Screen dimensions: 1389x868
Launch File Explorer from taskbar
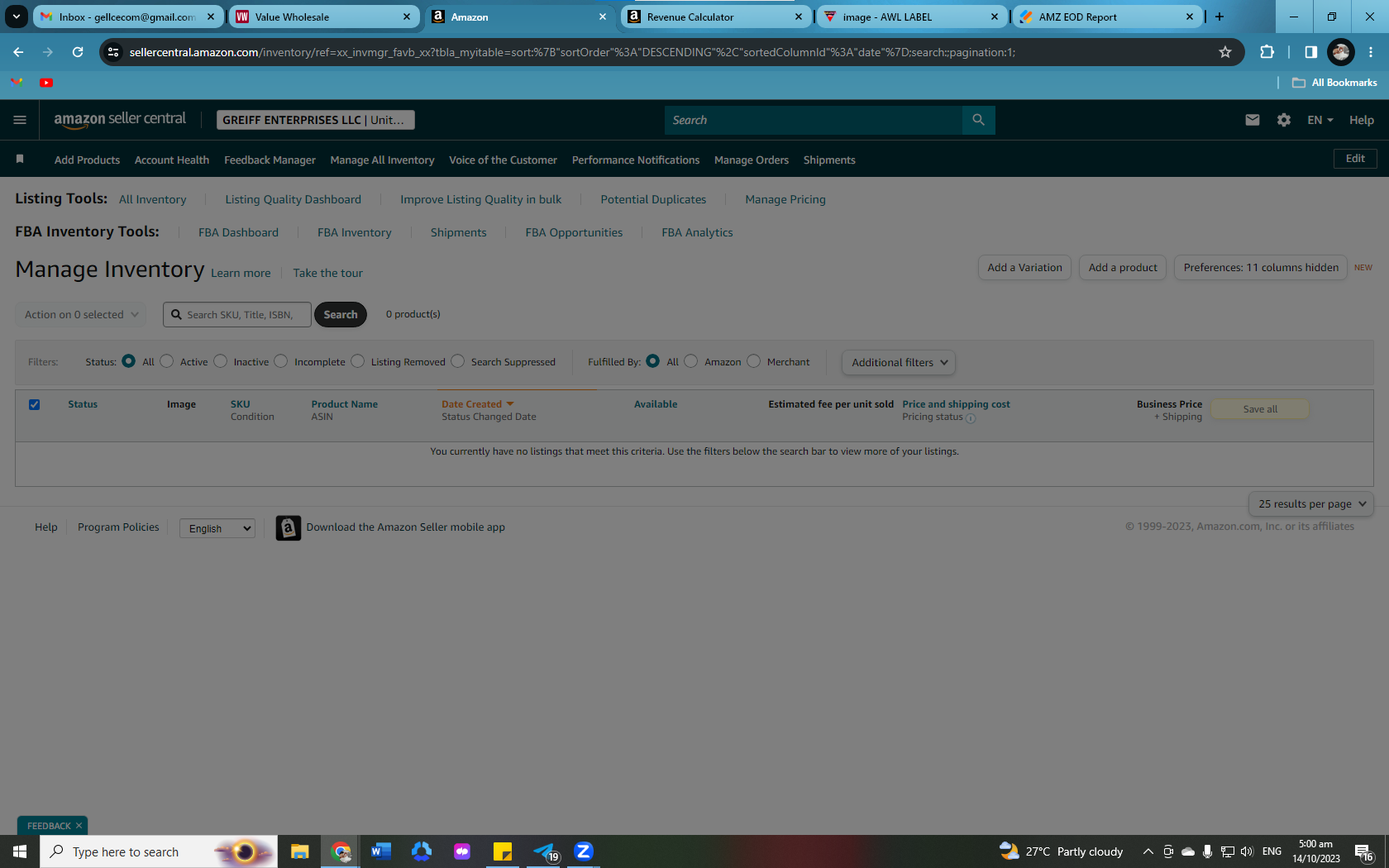coord(299,851)
